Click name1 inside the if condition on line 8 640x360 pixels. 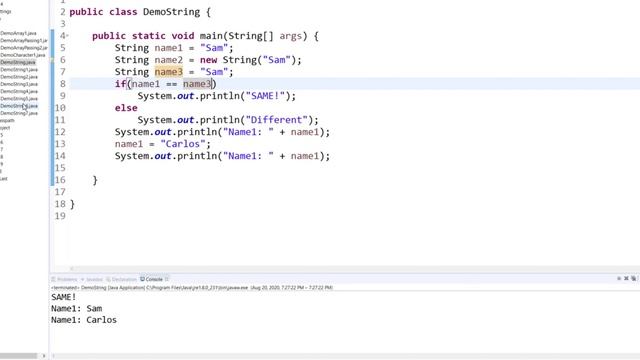[146, 84]
